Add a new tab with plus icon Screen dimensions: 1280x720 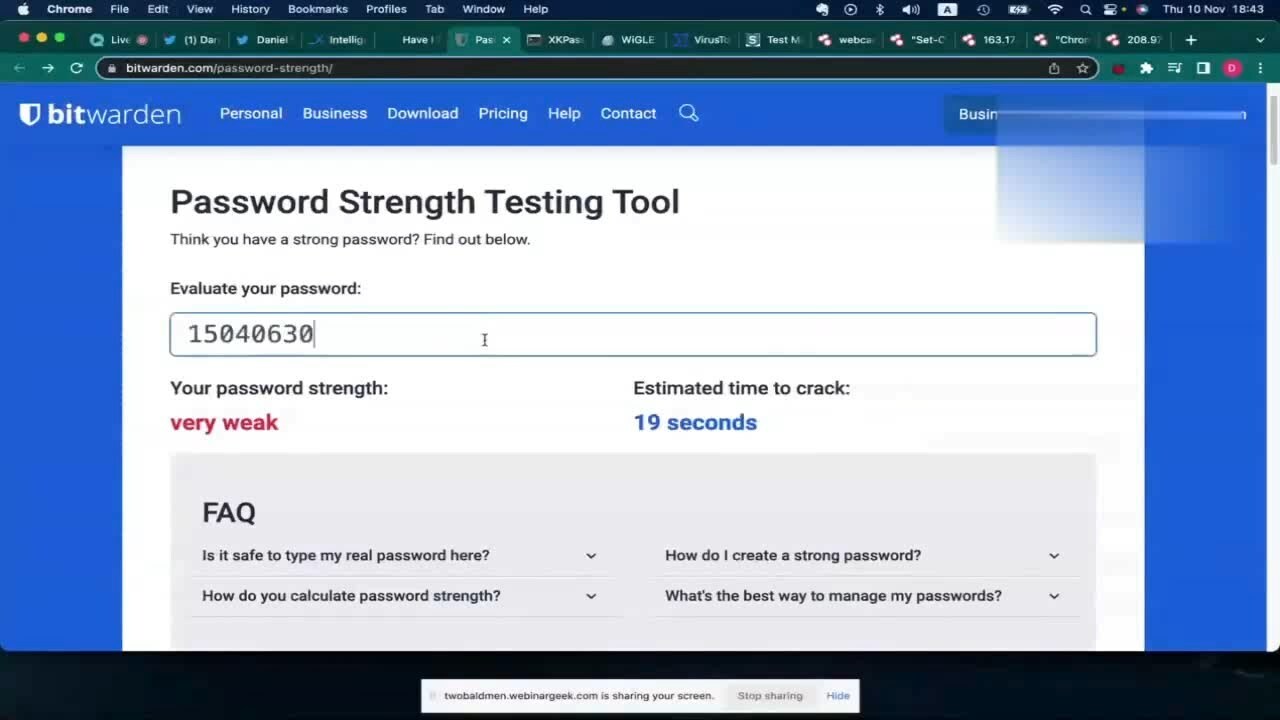(1190, 40)
